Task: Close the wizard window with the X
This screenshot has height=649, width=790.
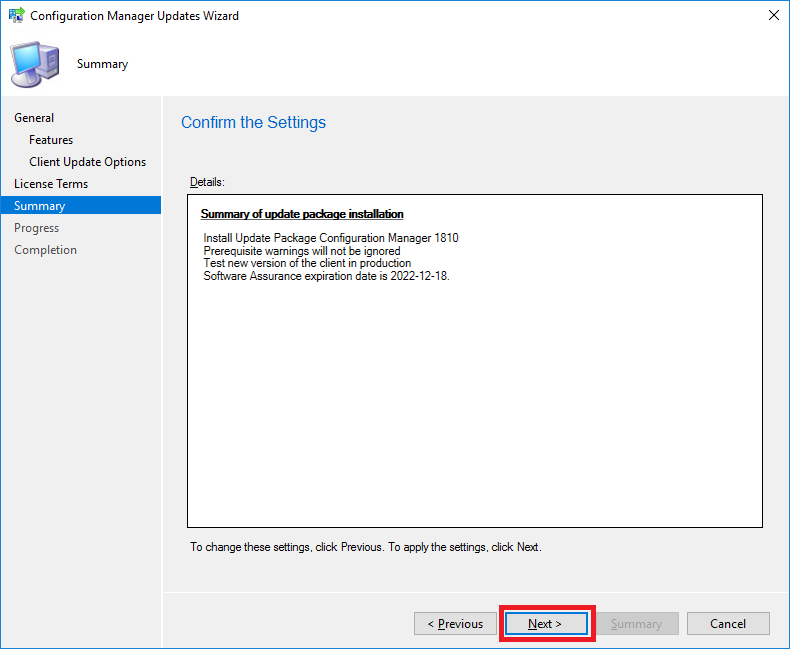Action: 774,15
